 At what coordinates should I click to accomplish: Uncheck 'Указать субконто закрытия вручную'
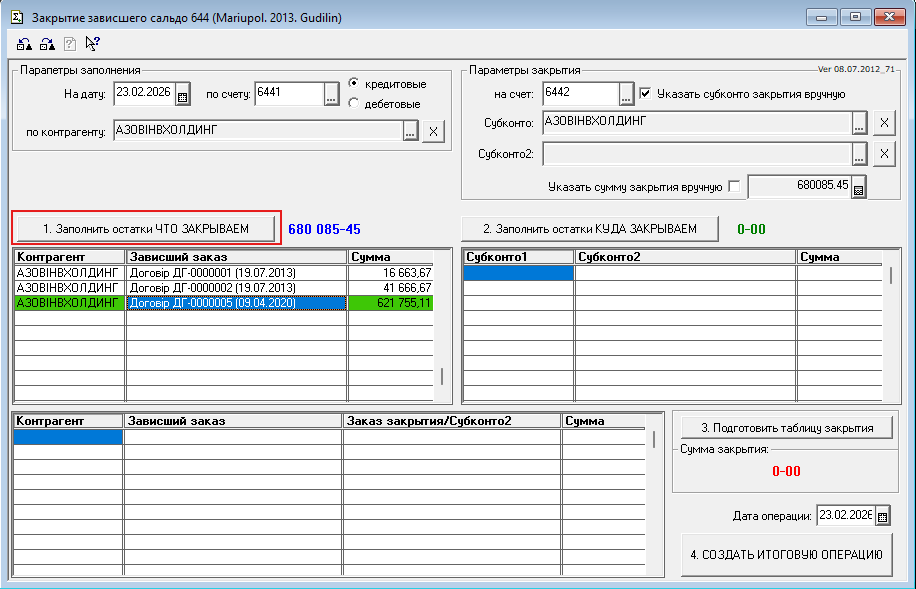645,94
